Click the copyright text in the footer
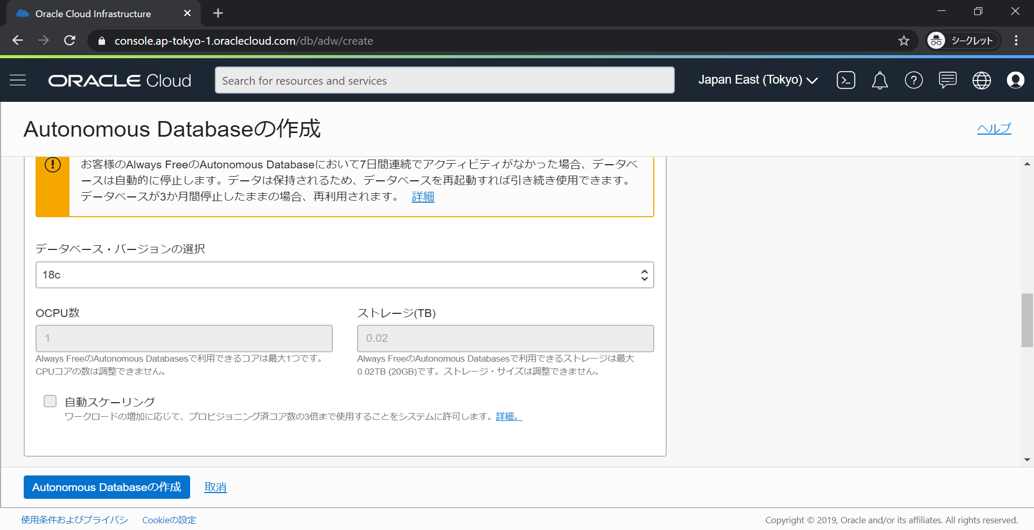 (892, 520)
